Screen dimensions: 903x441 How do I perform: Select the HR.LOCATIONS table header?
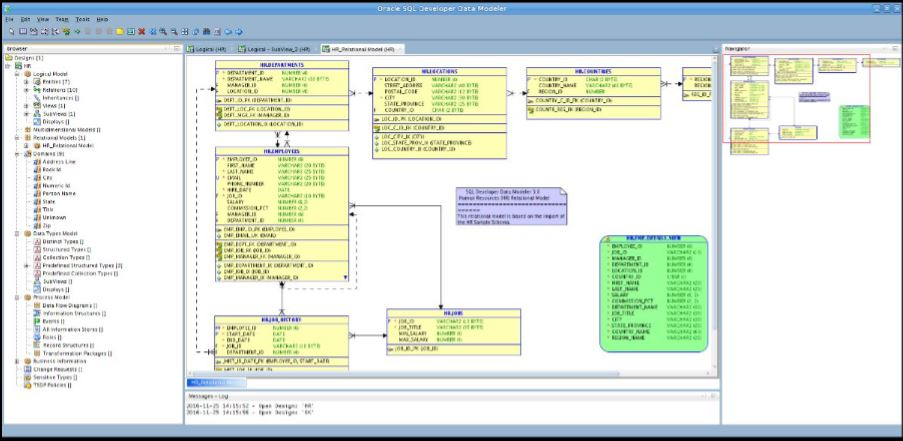coord(439,71)
